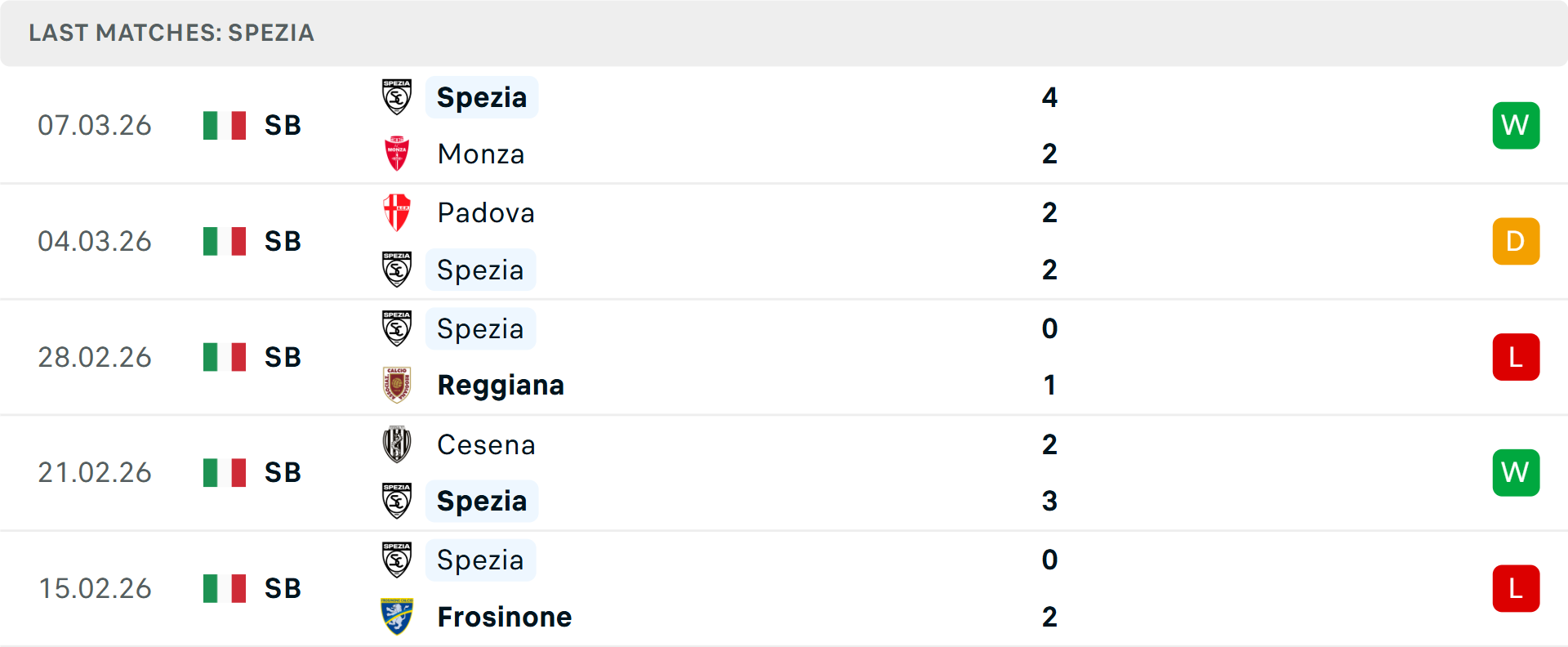Click the 04.03.26 match date

[x=95, y=241]
